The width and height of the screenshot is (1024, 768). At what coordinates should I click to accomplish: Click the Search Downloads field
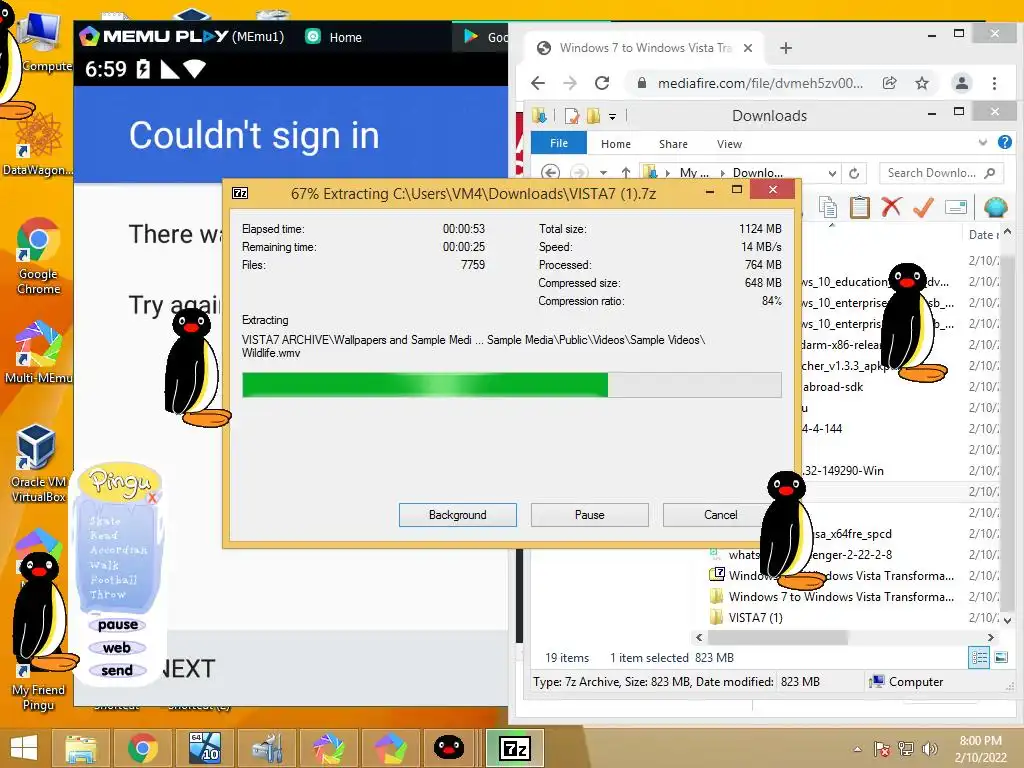940,172
